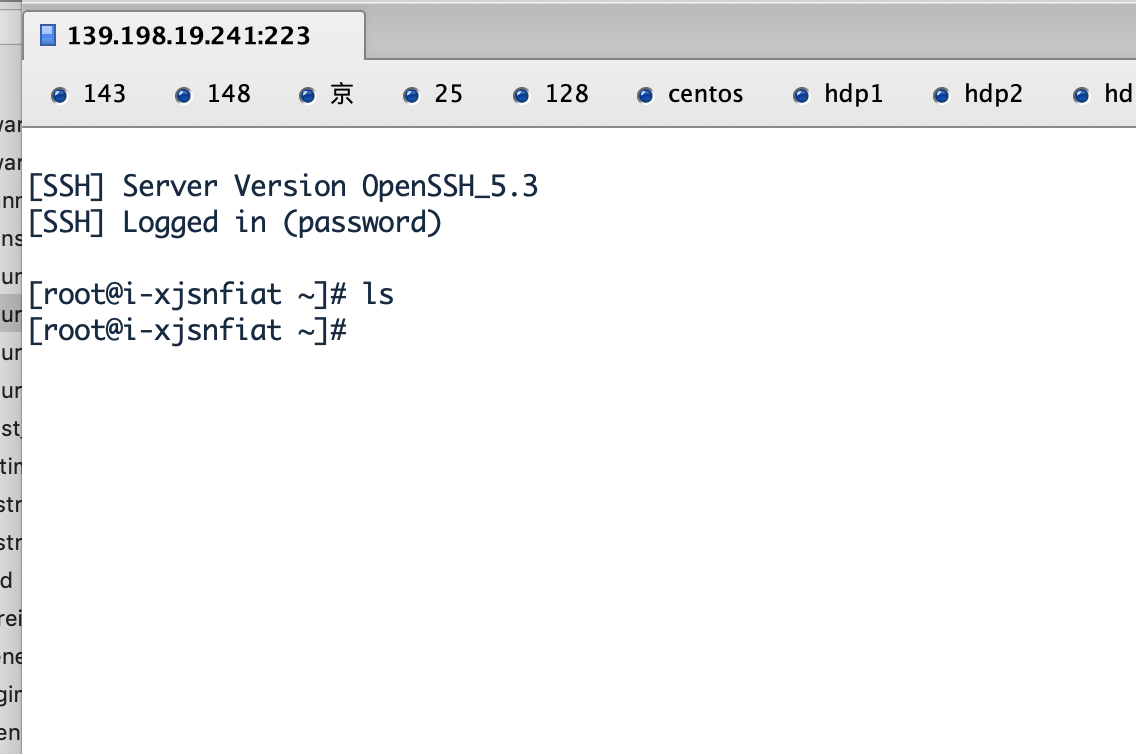Click the blue dot icon beside 148
Screen dimensions: 1136x754
(183, 95)
